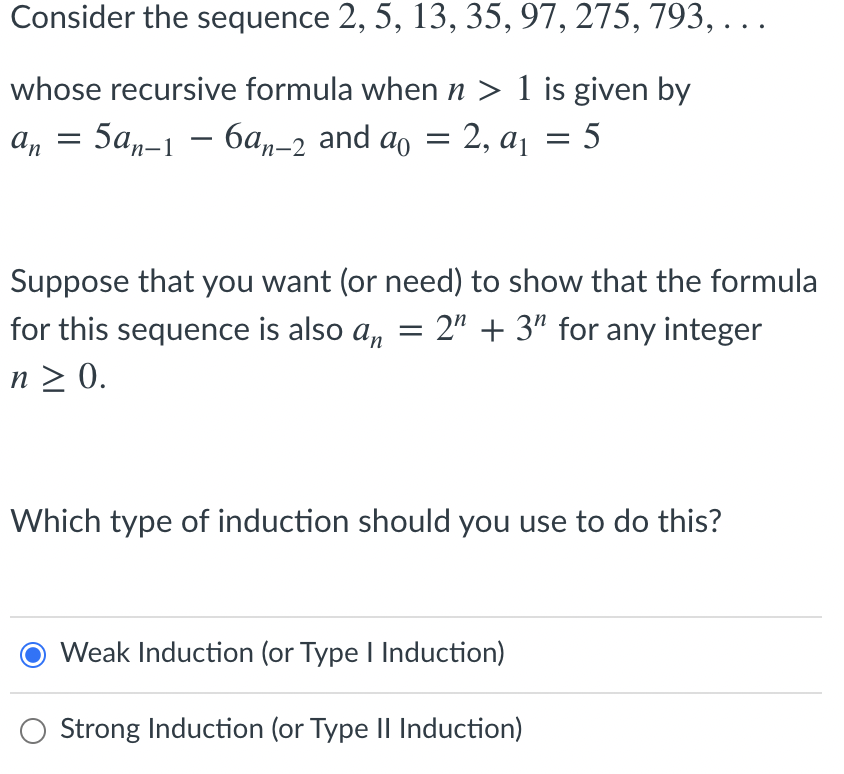Click the 'for any integer' text
This screenshot has width=844, height=774.
click(x=660, y=329)
